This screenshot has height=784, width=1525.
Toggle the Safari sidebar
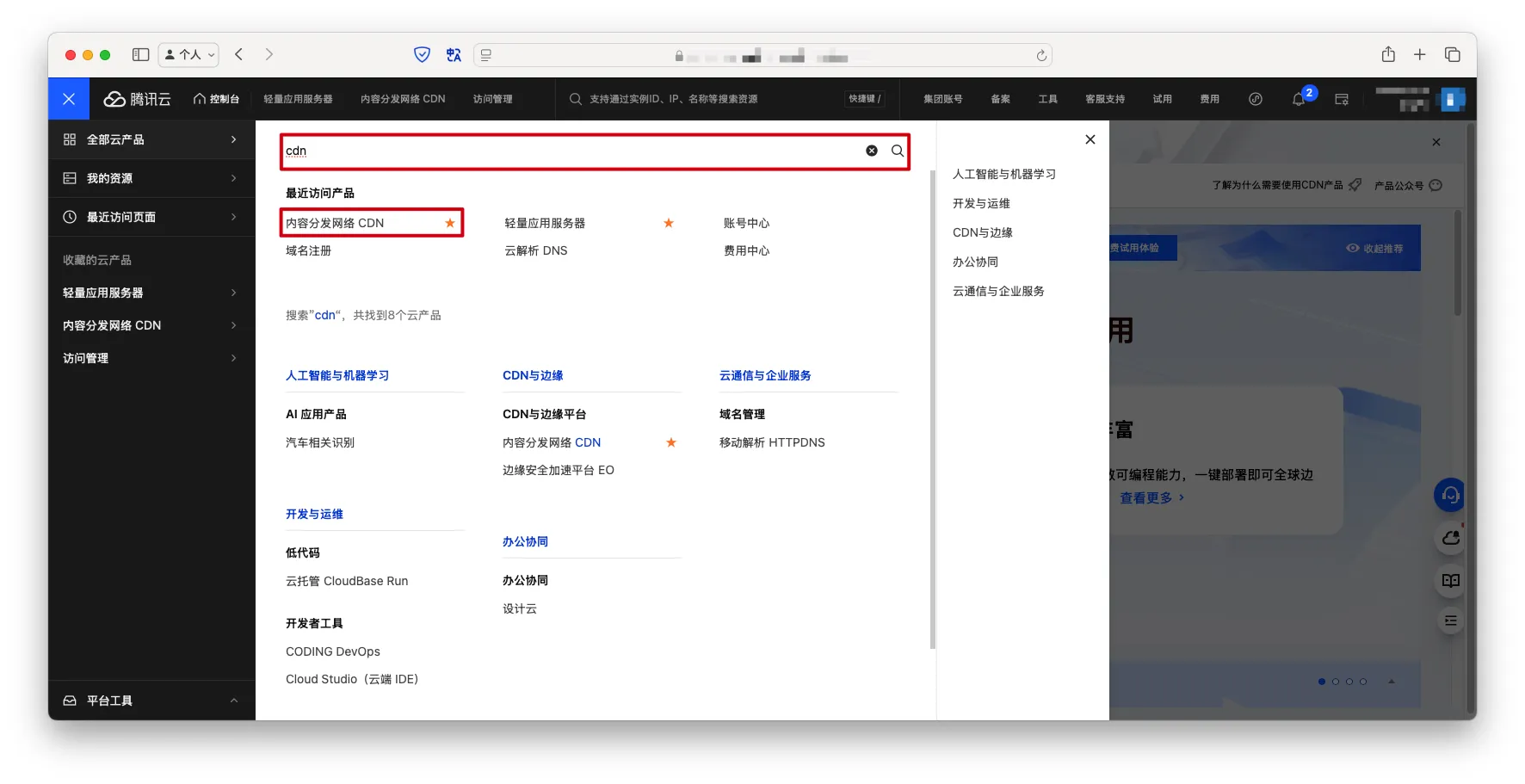[140, 55]
